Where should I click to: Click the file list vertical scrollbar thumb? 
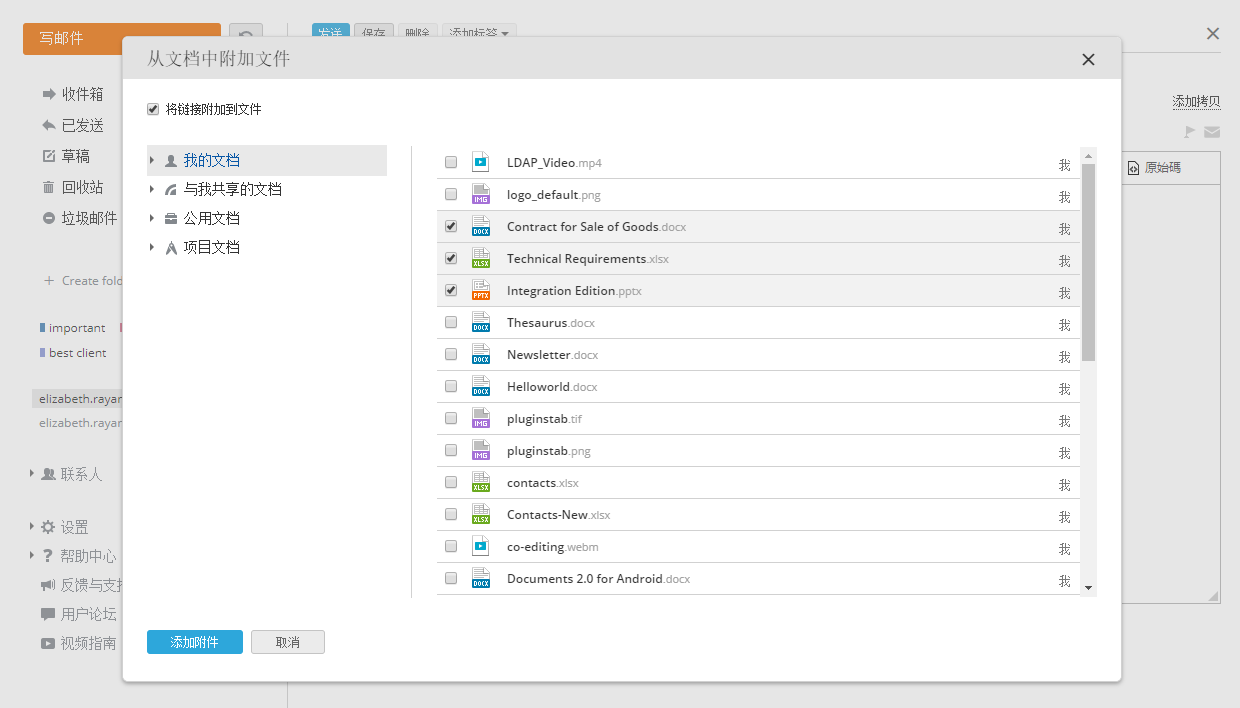(1088, 262)
